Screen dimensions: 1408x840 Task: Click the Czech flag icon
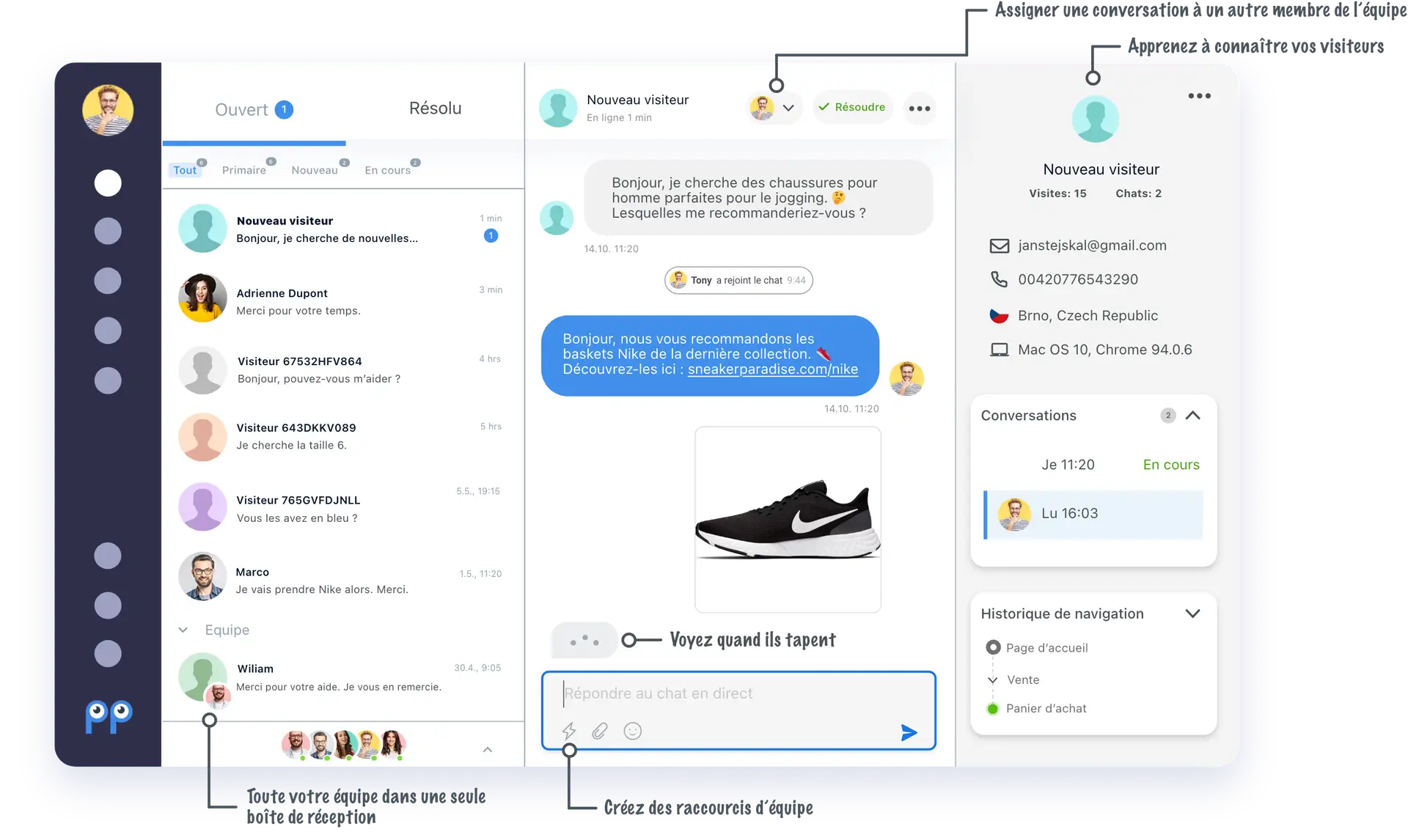[x=1000, y=316]
